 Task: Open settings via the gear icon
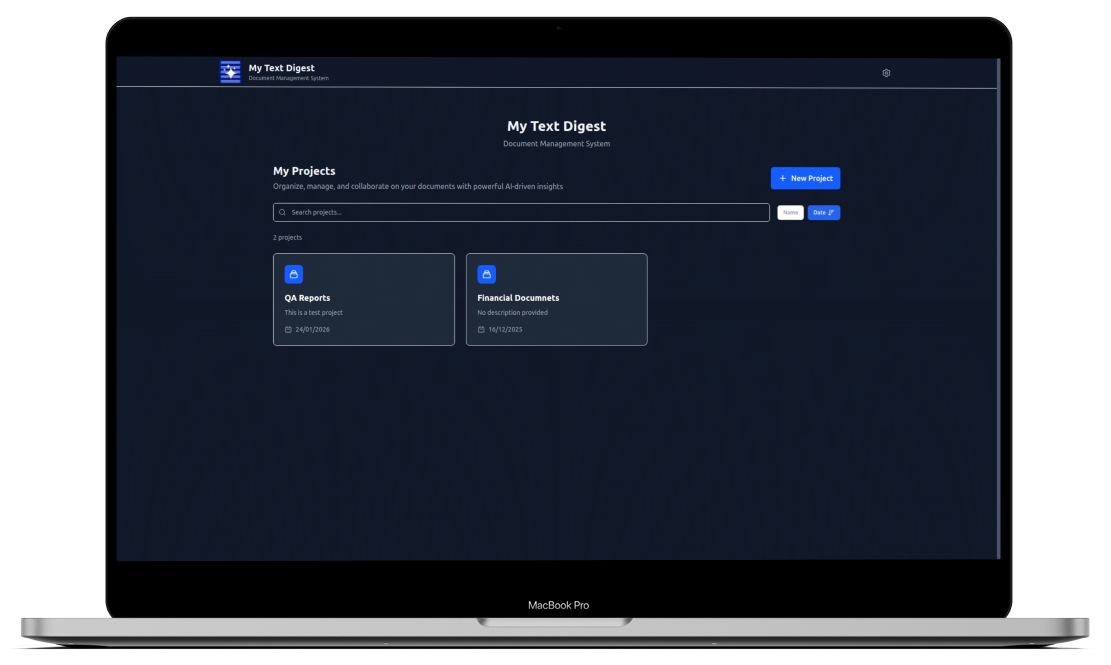(886, 73)
